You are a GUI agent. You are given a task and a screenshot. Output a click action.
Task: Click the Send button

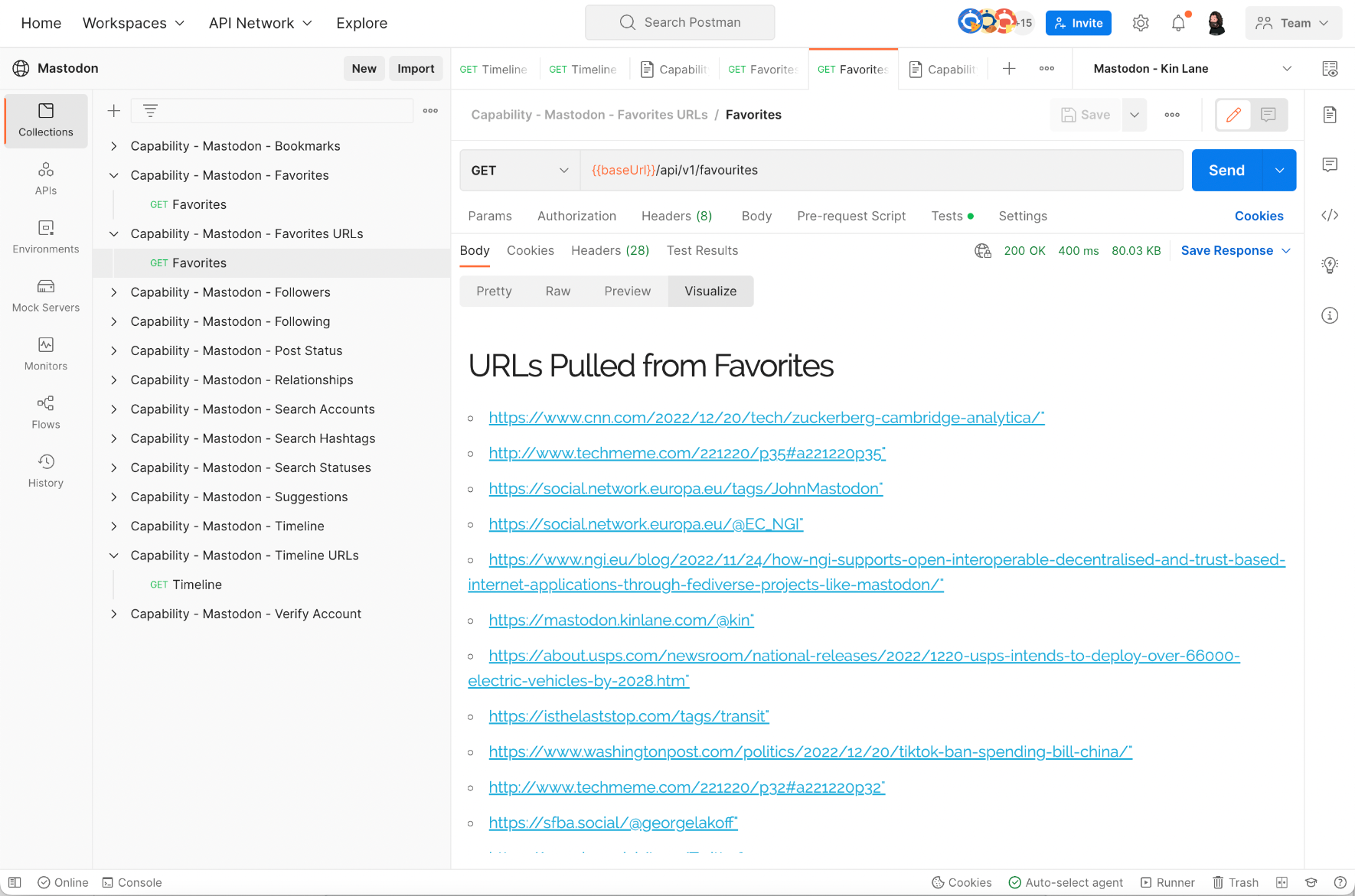[x=1226, y=171]
